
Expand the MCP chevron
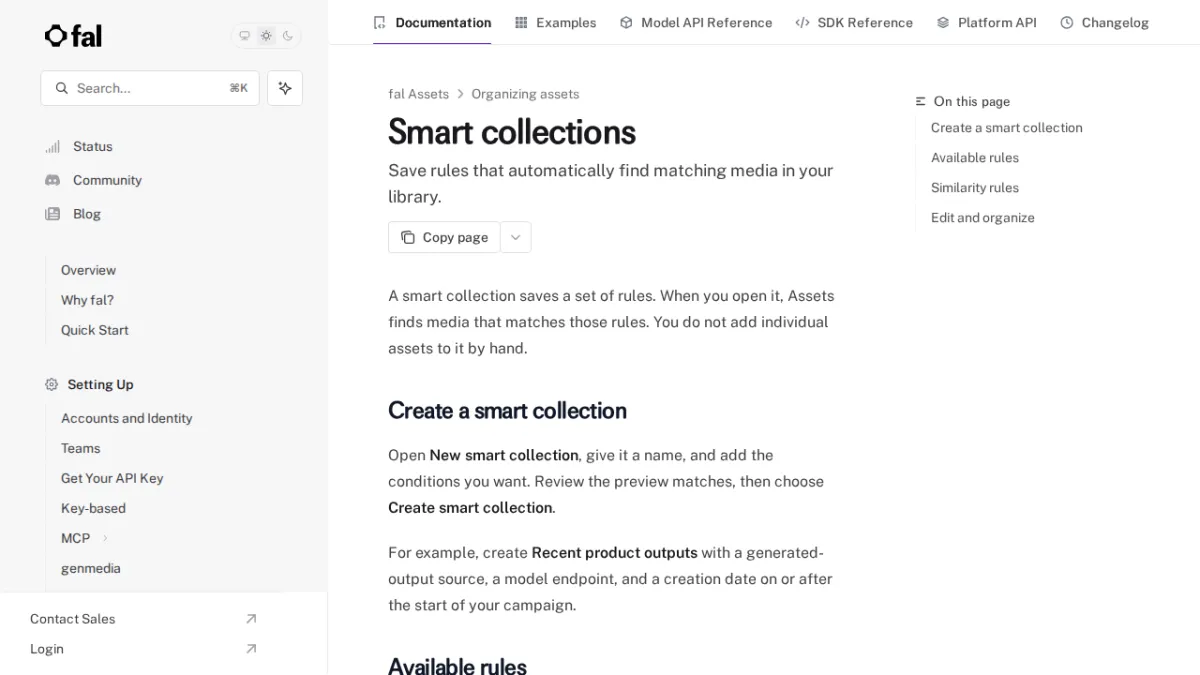pos(105,538)
